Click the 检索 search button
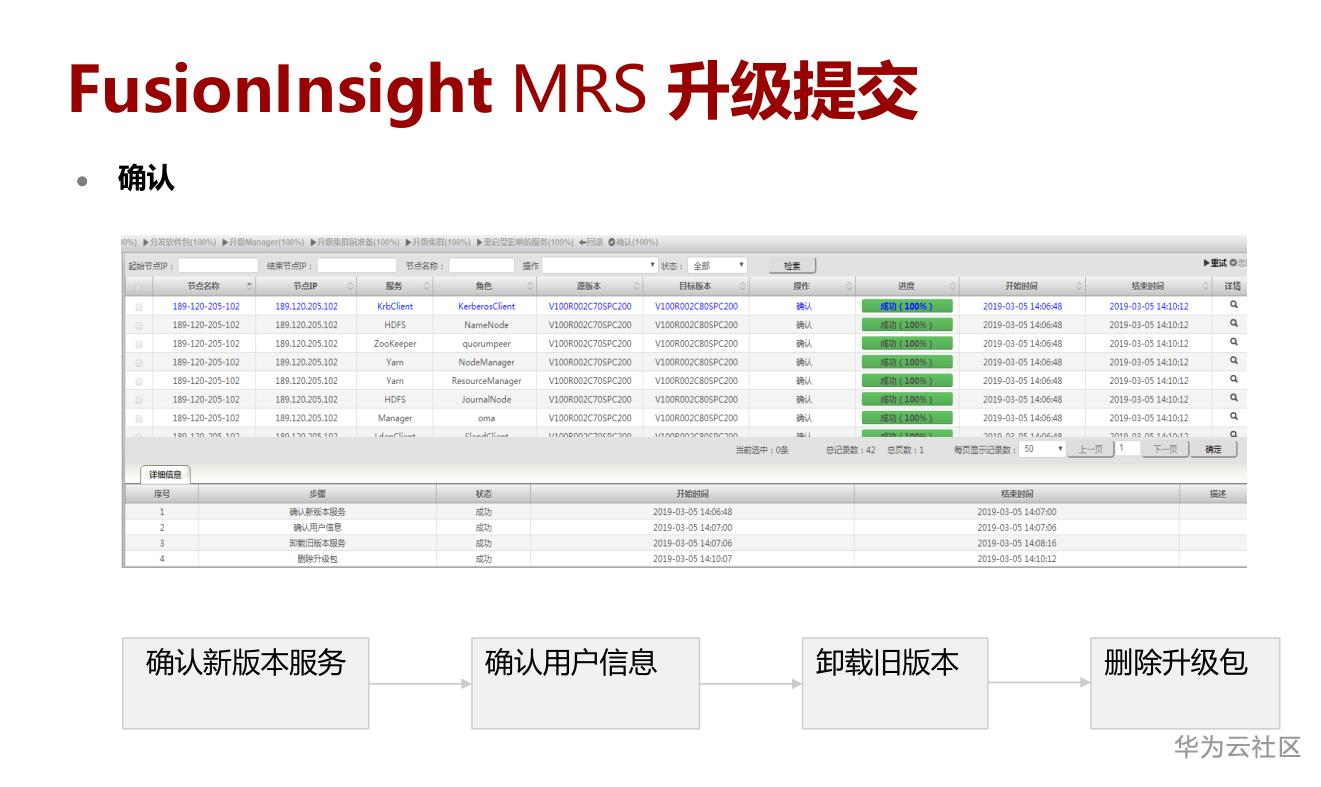Viewport: 1321px width, 787px height. tap(792, 266)
